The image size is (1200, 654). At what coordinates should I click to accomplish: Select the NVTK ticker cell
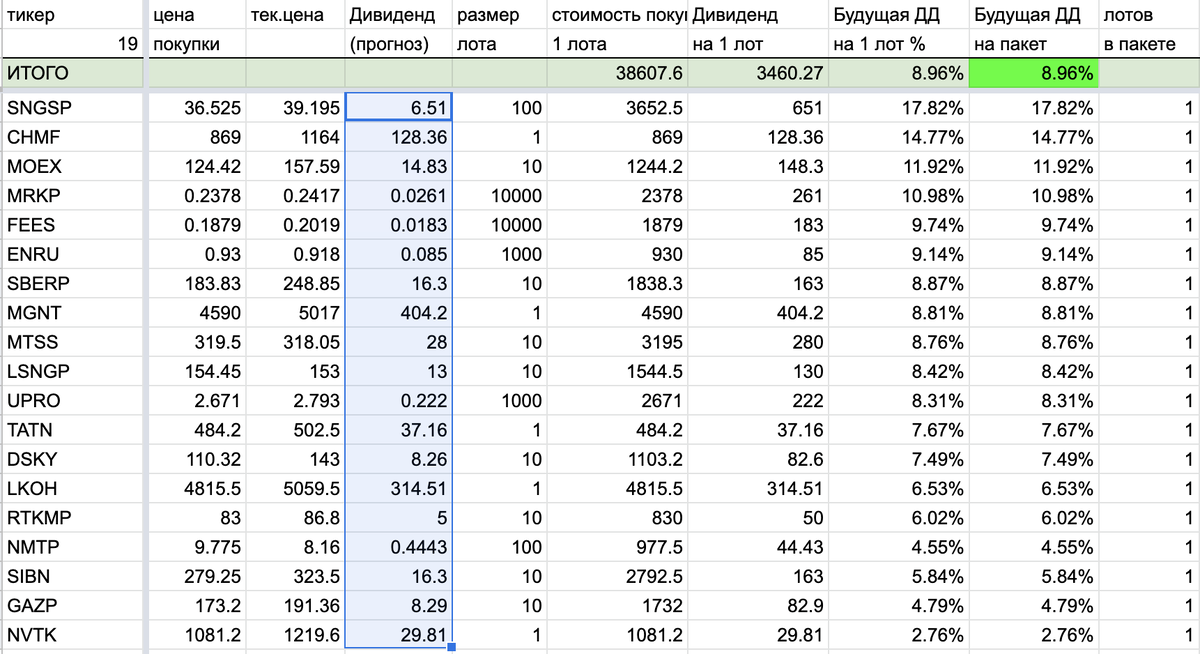[72, 635]
